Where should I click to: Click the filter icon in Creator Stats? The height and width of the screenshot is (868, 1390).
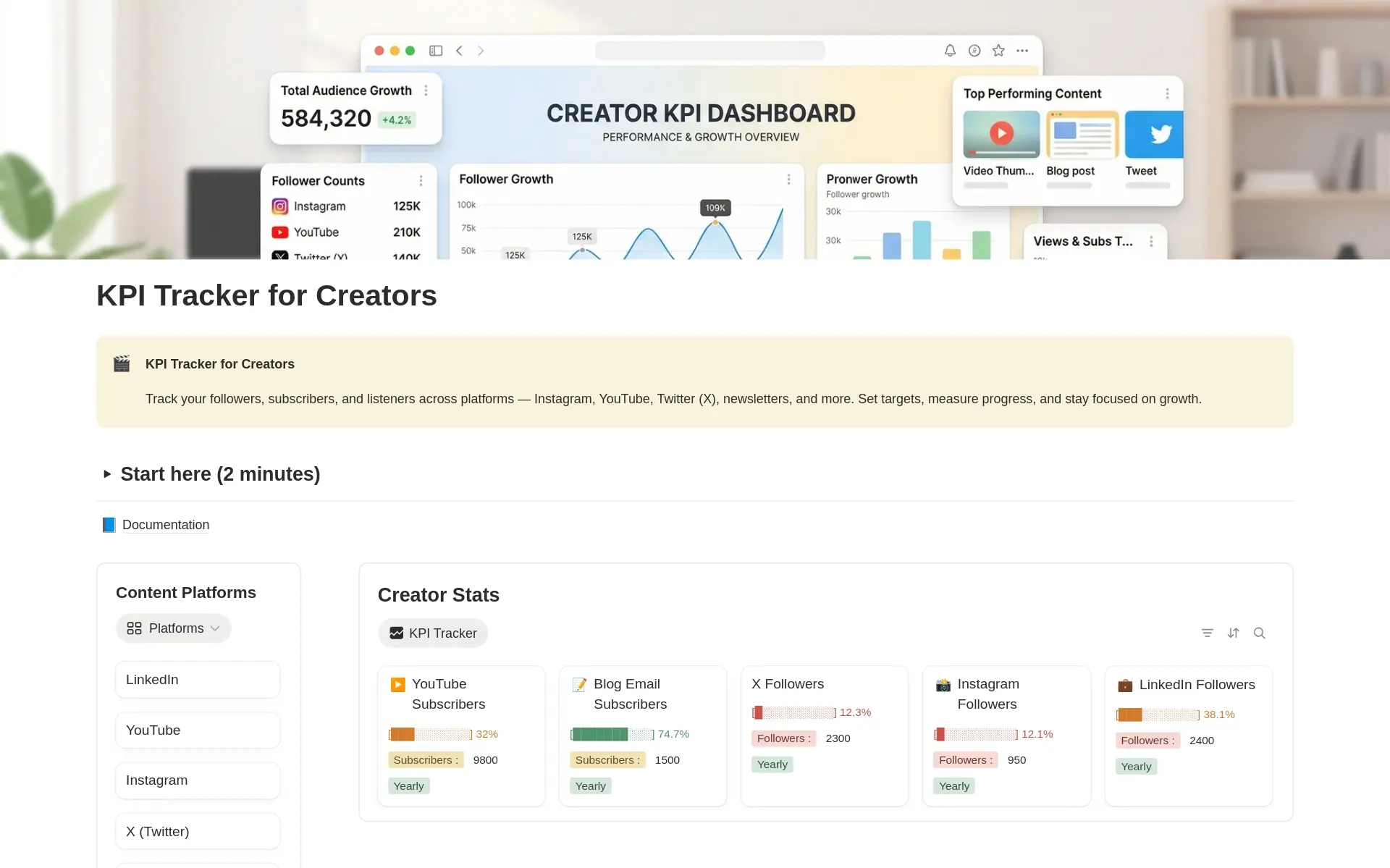click(x=1207, y=633)
